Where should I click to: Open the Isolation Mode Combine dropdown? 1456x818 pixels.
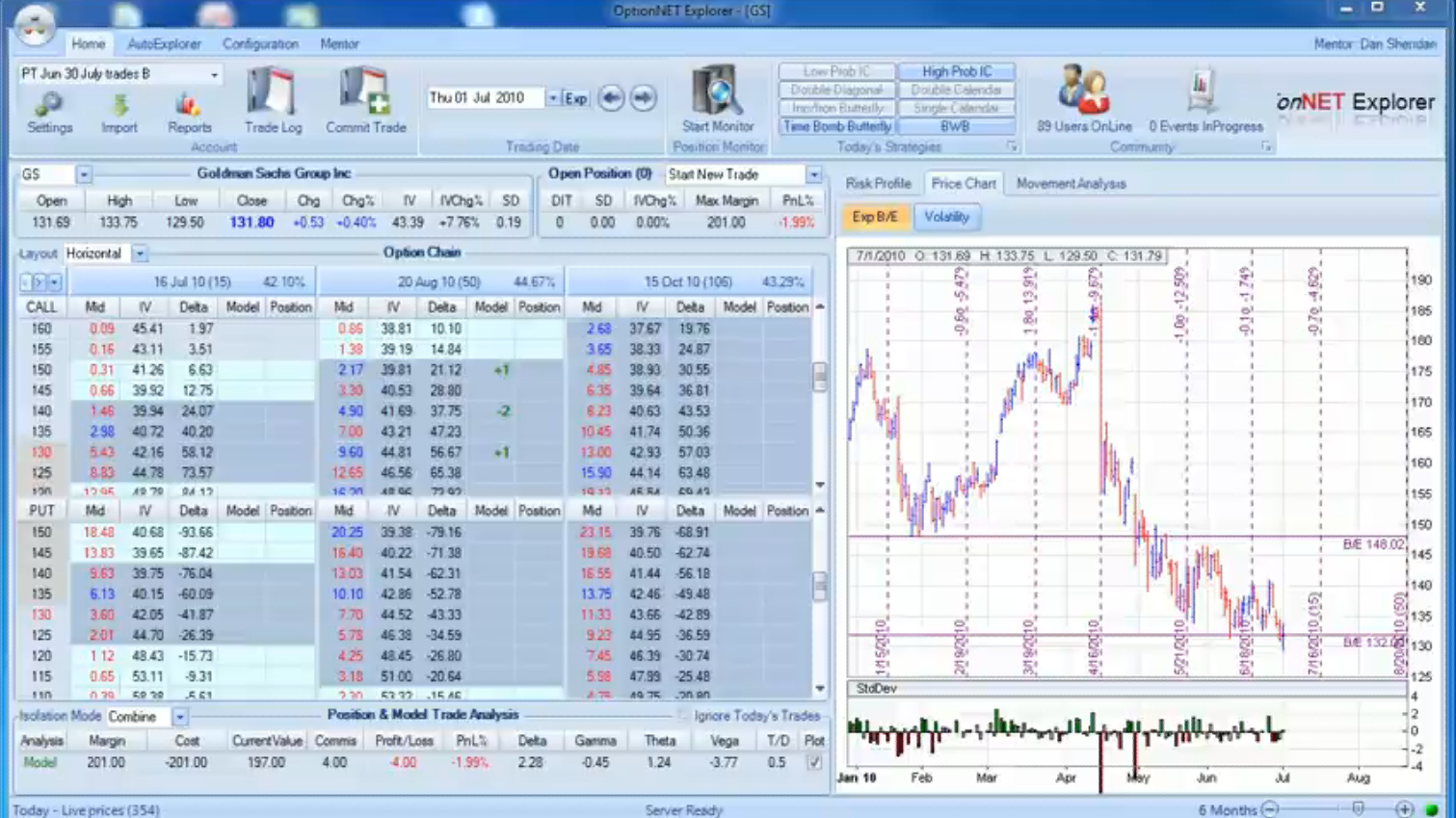(x=180, y=717)
